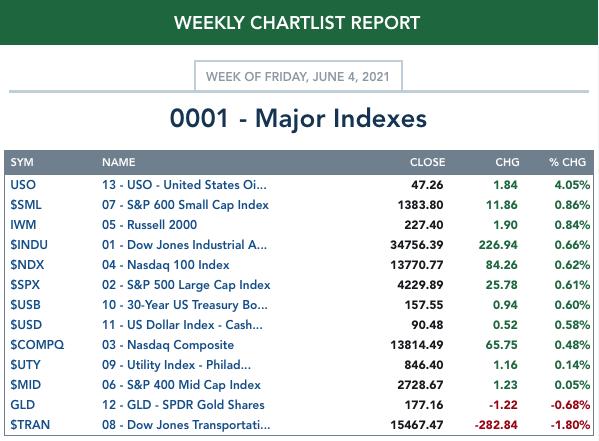Open the USO symbol link
Viewport: 599px width, 441px height.
coord(23,185)
